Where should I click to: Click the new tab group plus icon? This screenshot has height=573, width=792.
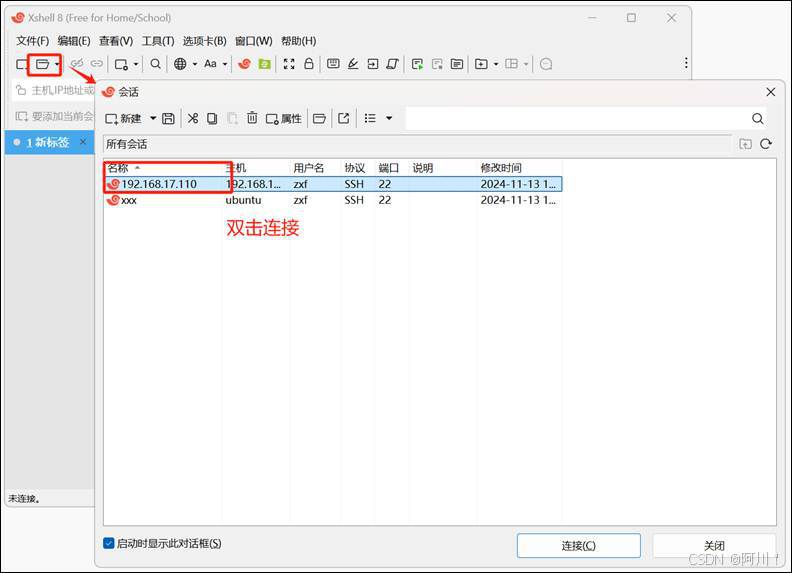click(481, 64)
